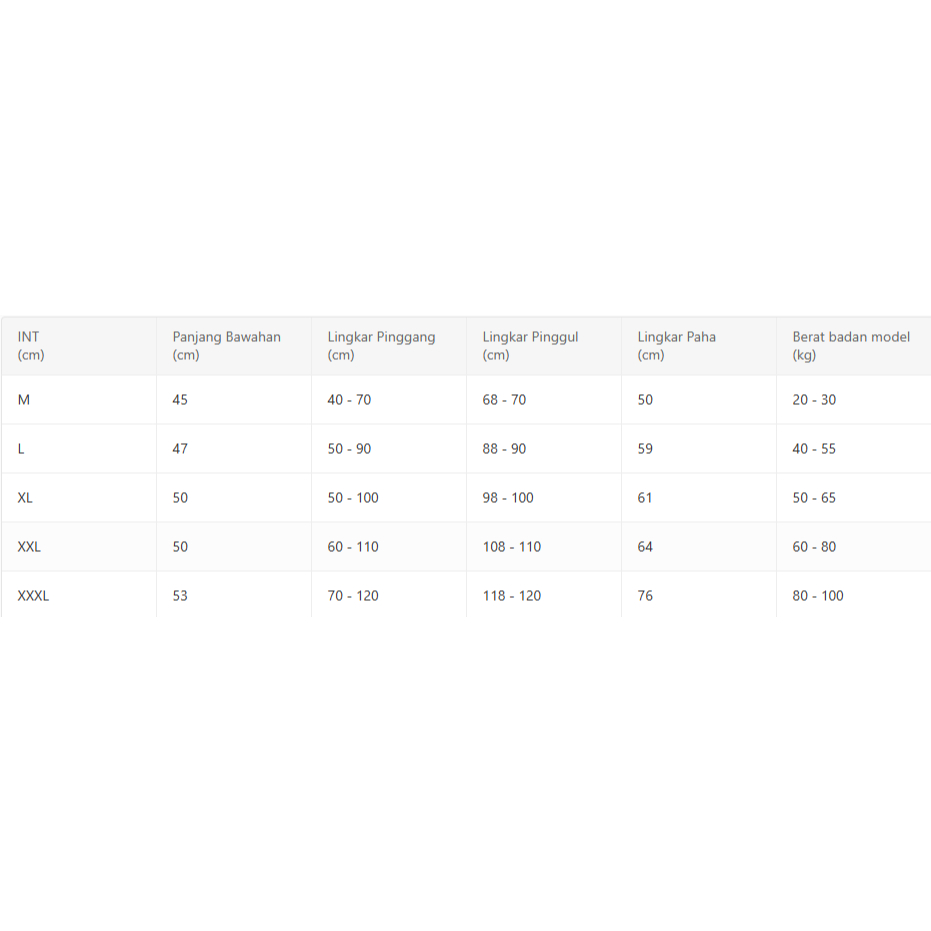Click the Berat badan model header

pos(851,346)
